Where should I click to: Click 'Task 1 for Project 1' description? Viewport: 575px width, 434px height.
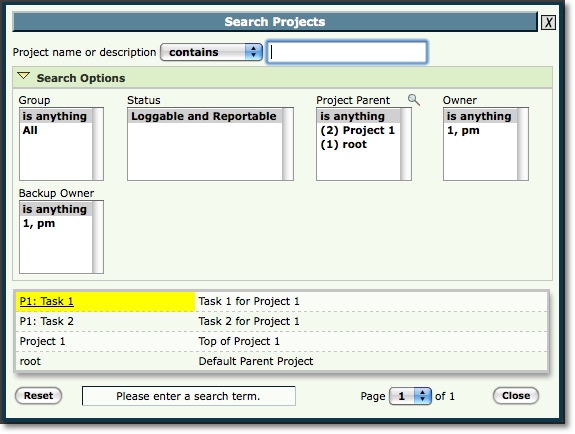[x=249, y=301]
